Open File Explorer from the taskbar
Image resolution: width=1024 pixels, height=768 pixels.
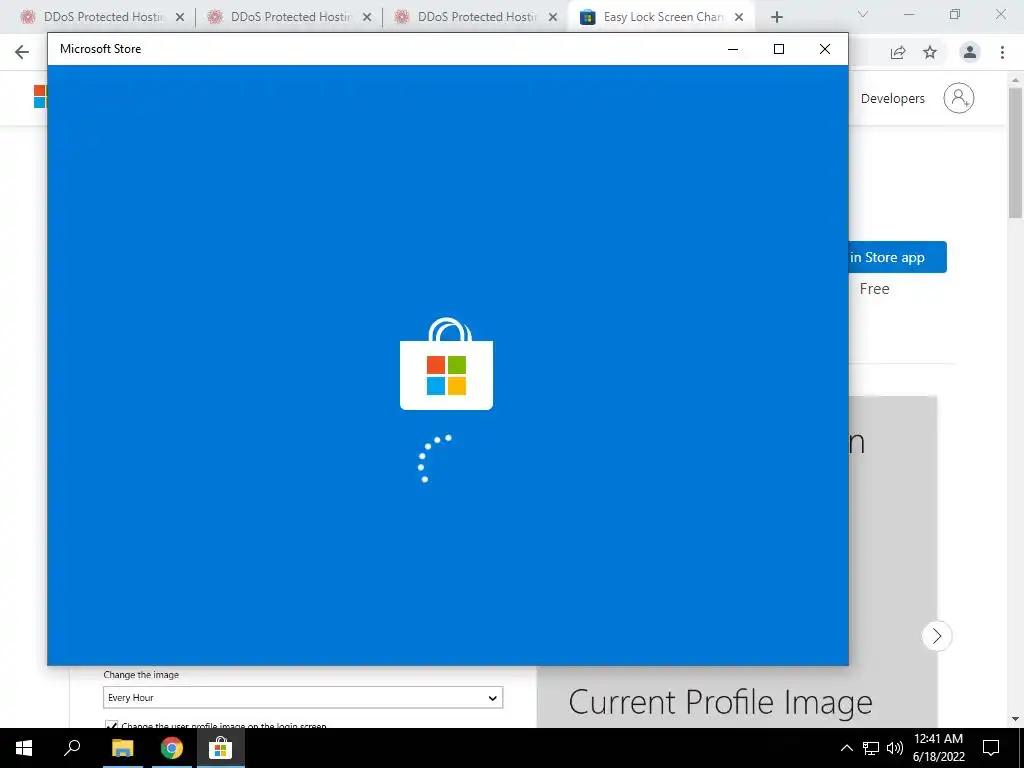pos(122,748)
